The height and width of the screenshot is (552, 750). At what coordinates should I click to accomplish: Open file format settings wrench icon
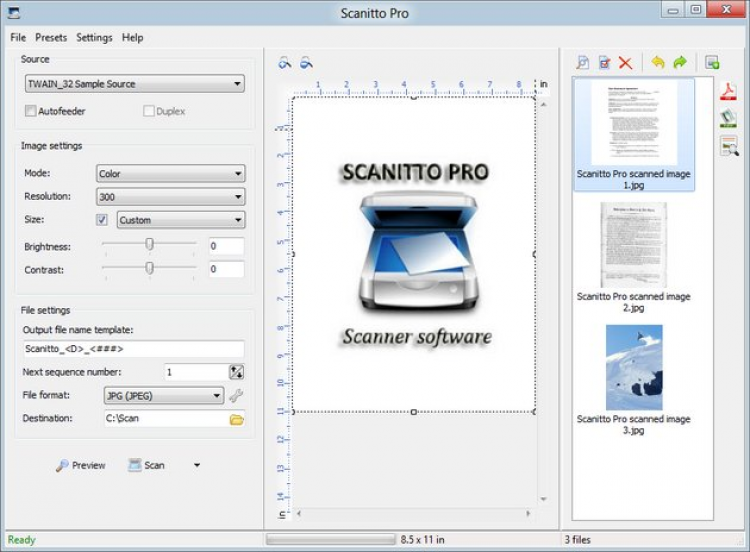[236, 396]
